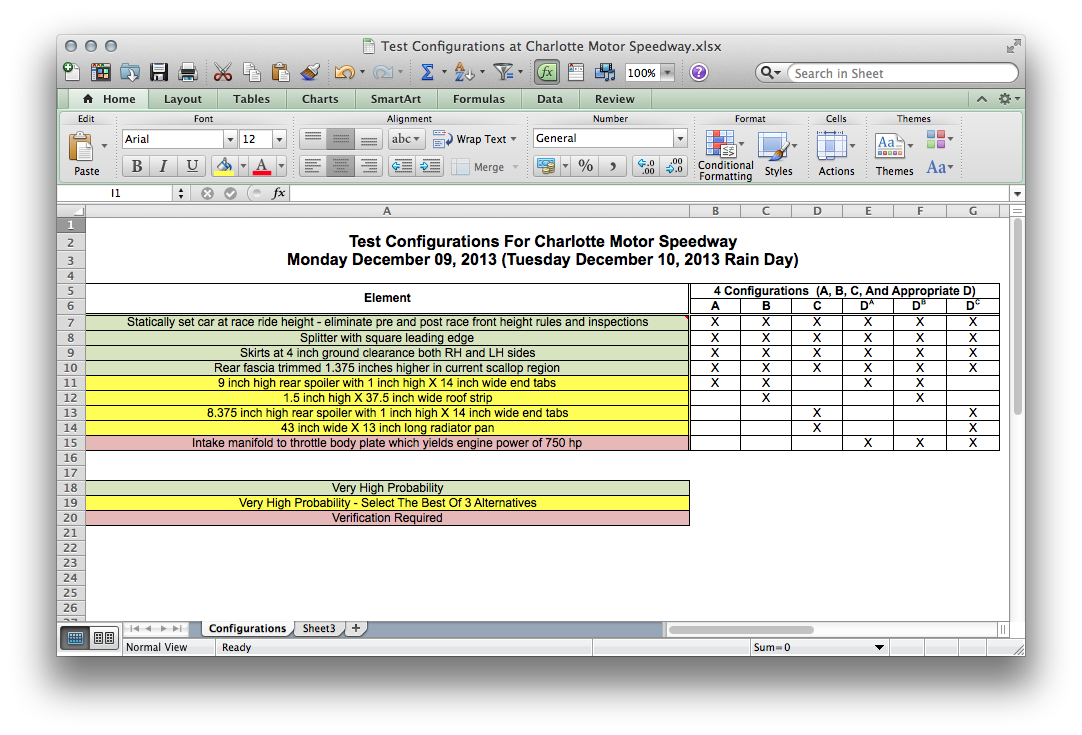The image size is (1082, 735).
Task: Apply the red font color
Action: click(x=262, y=166)
